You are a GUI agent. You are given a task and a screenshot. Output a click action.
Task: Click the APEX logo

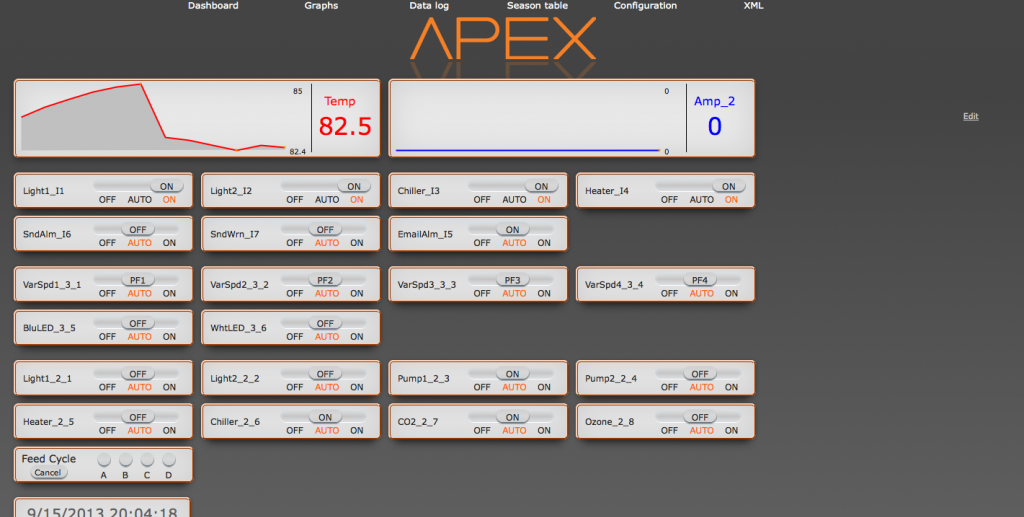(503, 40)
